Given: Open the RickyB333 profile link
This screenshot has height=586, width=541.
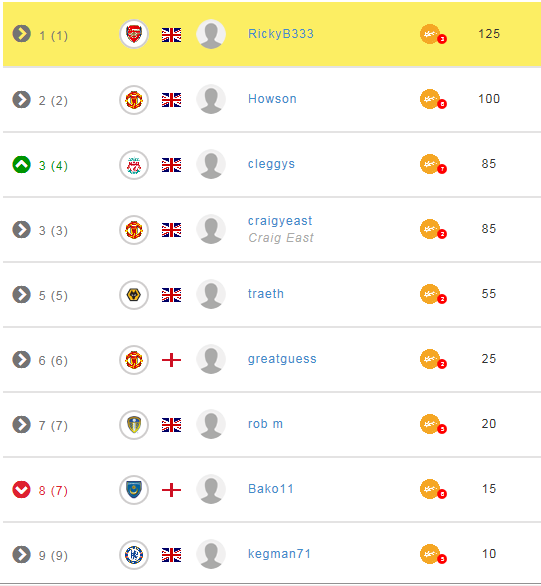Looking at the screenshot, I should coord(281,34).
